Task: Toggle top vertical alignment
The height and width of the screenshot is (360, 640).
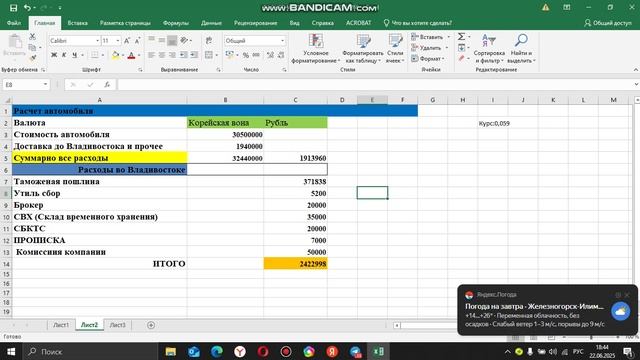Action: coord(151,40)
